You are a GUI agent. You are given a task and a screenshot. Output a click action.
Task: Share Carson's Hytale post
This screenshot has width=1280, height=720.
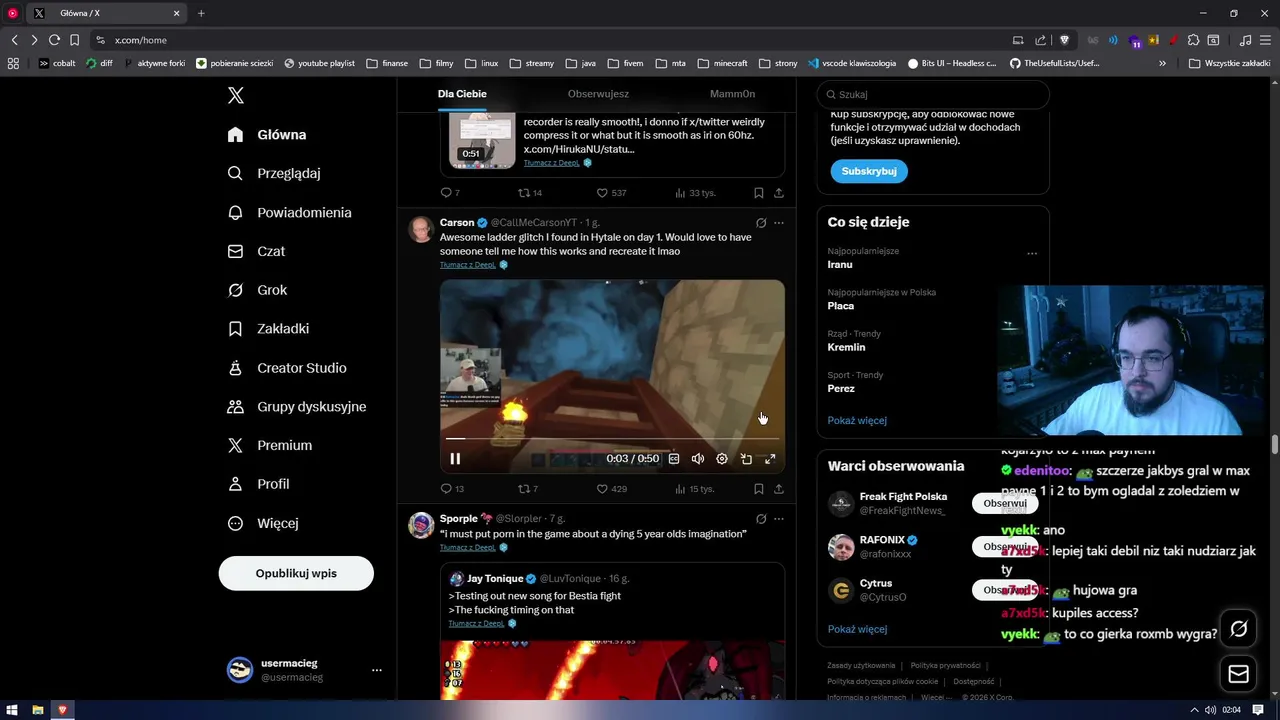779,489
